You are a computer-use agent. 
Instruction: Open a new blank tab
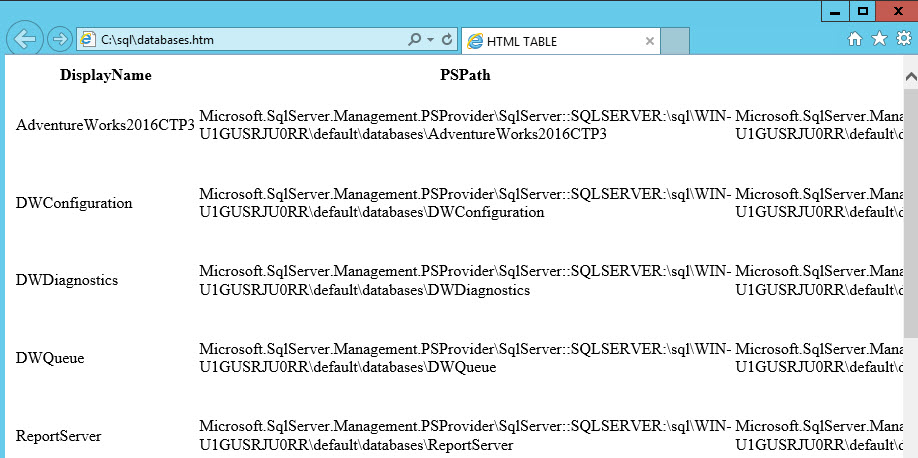click(x=675, y=42)
